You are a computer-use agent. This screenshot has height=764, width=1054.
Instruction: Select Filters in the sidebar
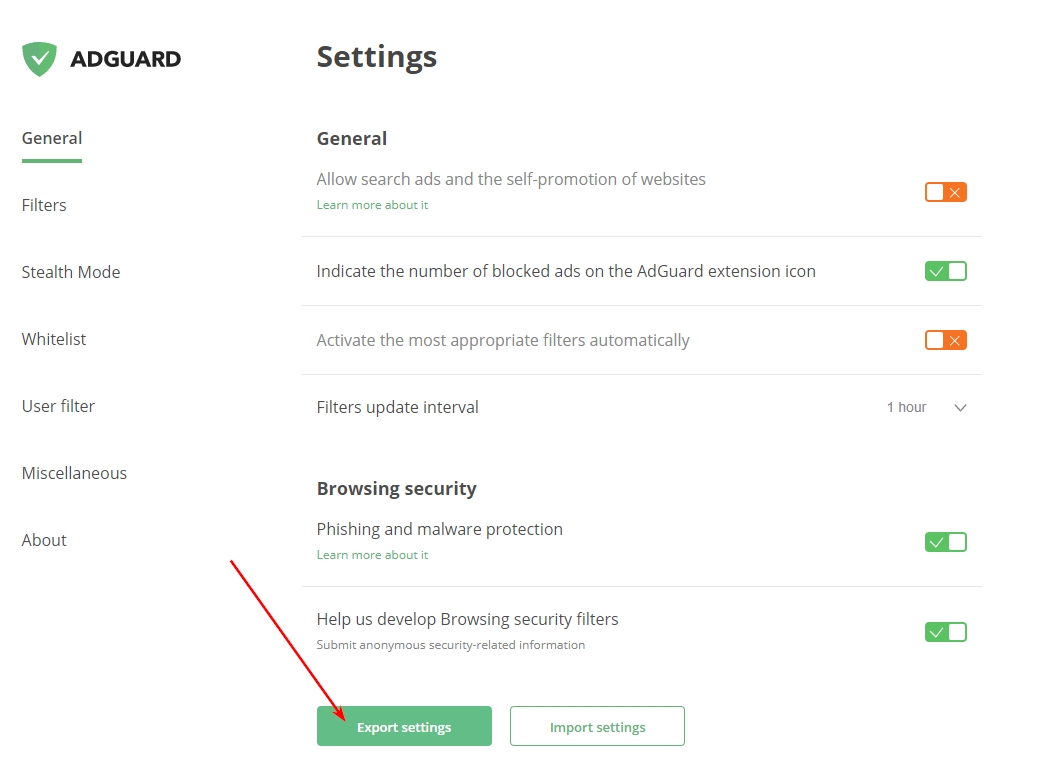[44, 204]
